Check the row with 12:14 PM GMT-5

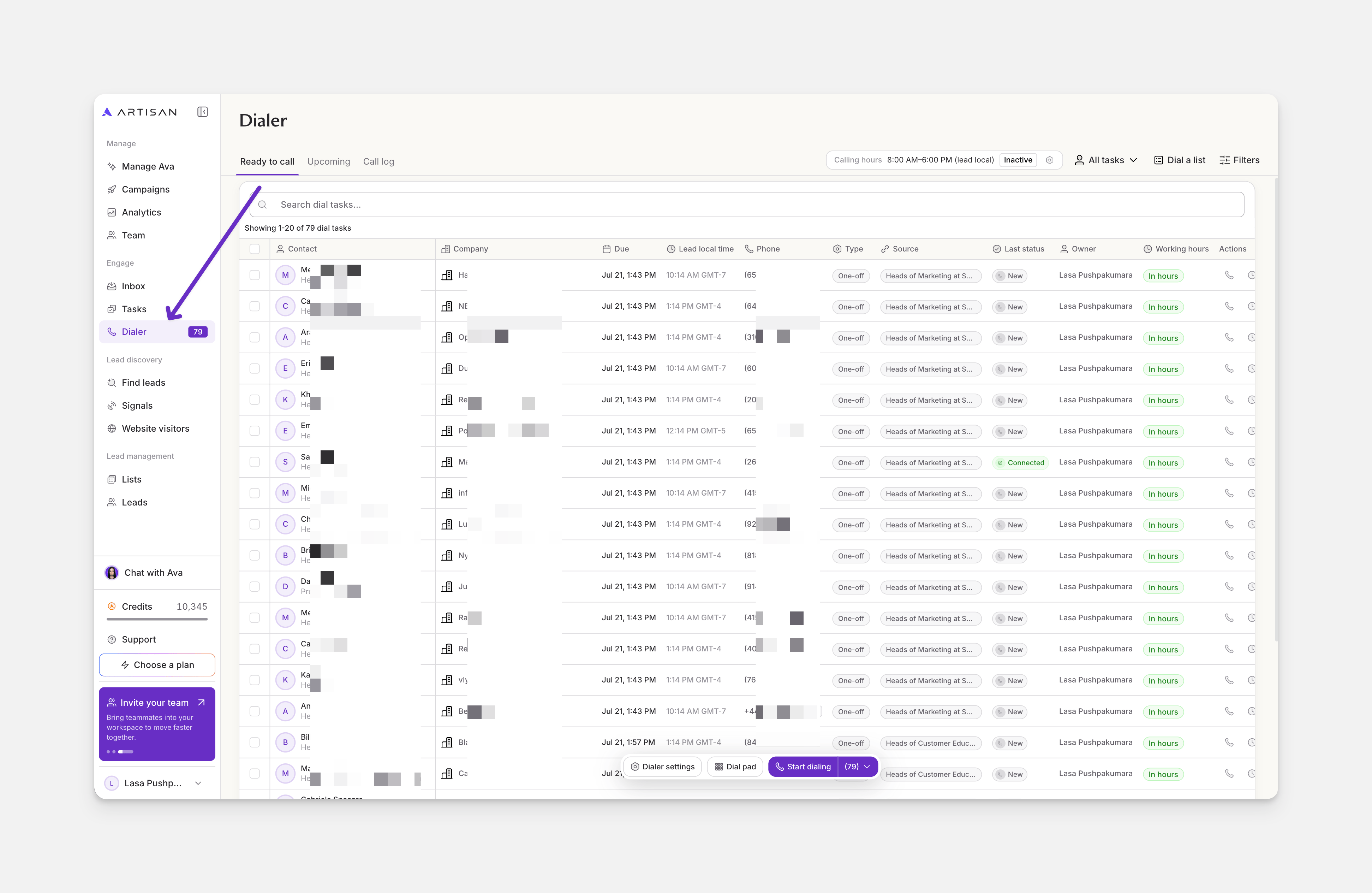pyautogui.click(x=255, y=431)
